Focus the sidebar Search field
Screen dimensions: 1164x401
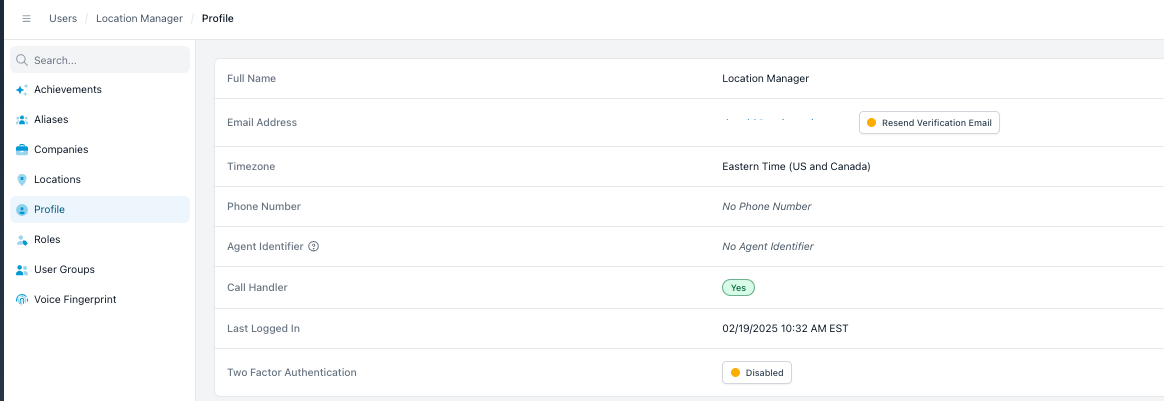pyautogui.click(x=99, y=60)
